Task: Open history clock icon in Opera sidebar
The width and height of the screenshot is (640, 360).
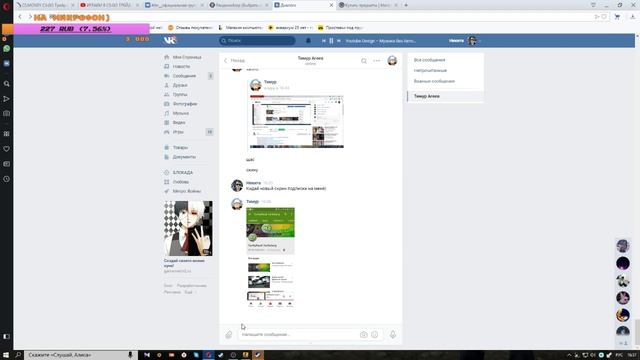Action: [x=7, y=179]
